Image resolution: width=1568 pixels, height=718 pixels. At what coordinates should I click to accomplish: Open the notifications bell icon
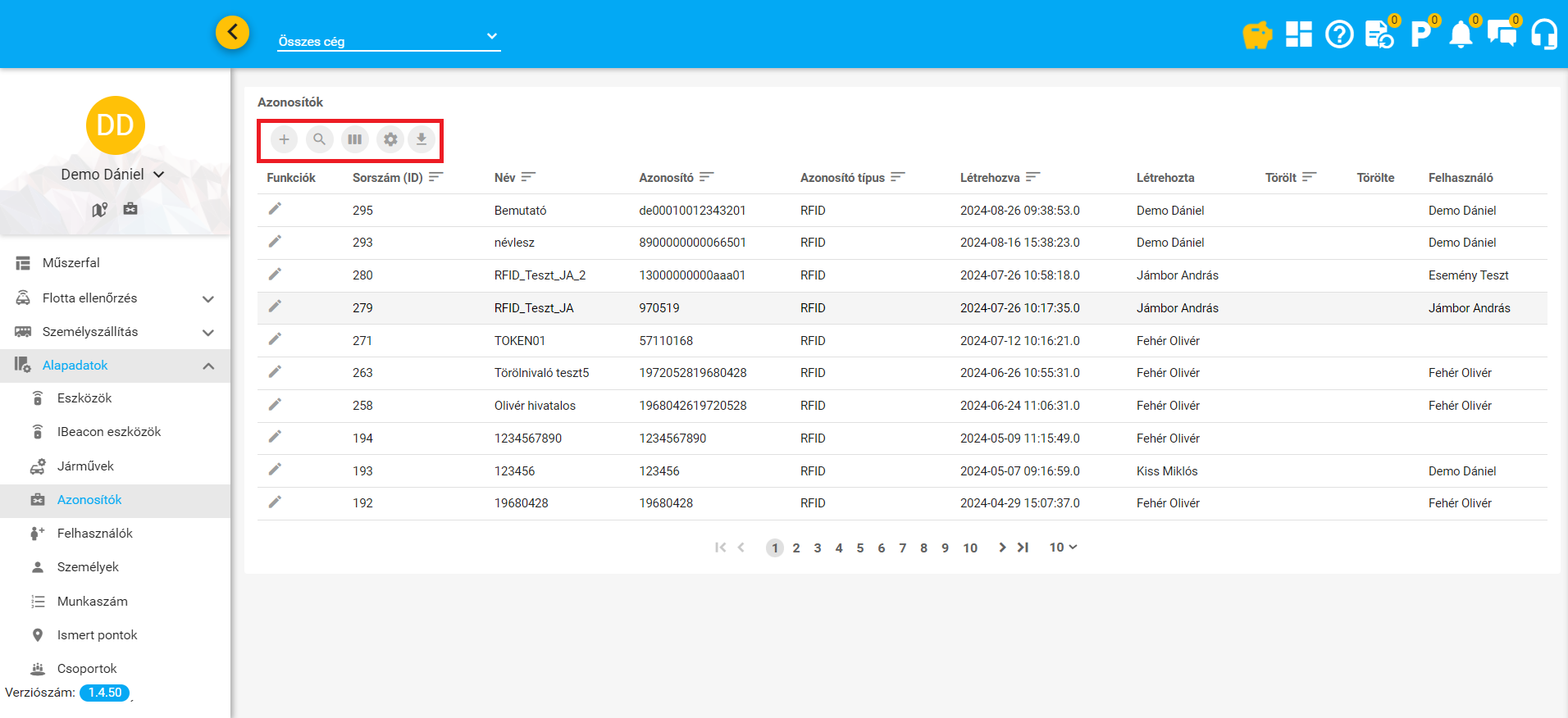[x=1461, y=34]
